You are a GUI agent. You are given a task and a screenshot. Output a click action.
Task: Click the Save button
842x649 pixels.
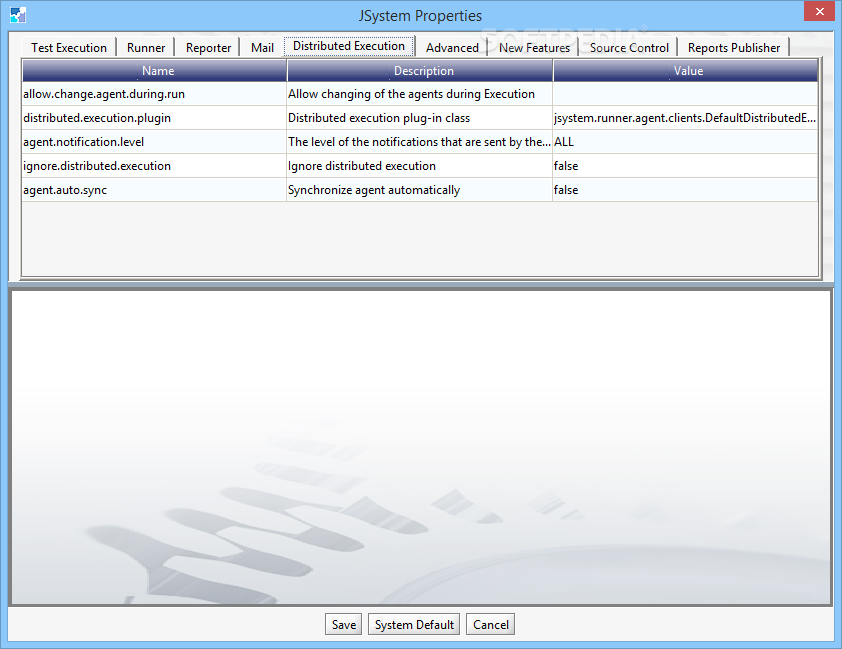coord(344,624)
